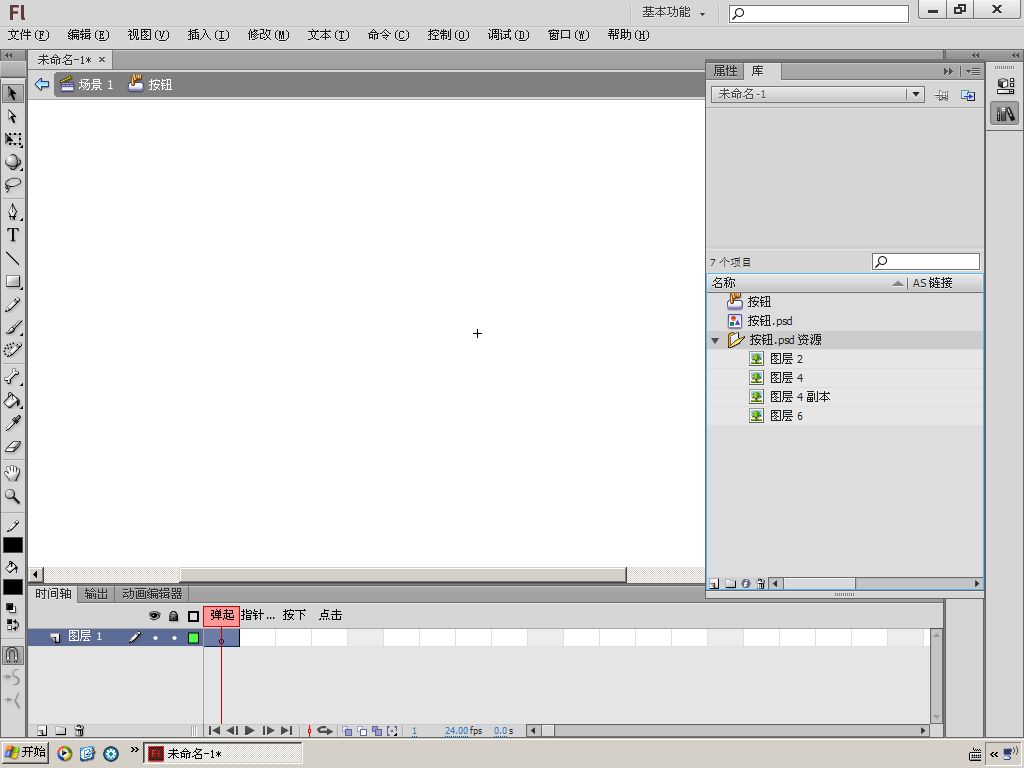Select the Eraser tool
Screen dimensions: 1024x768
[x=12, y=447]
